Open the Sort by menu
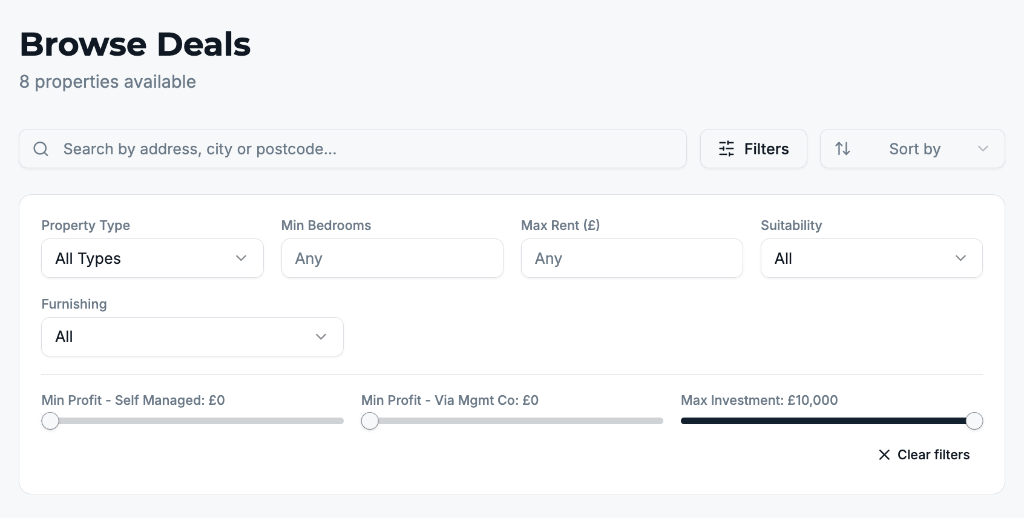 (x=912, y=149)
